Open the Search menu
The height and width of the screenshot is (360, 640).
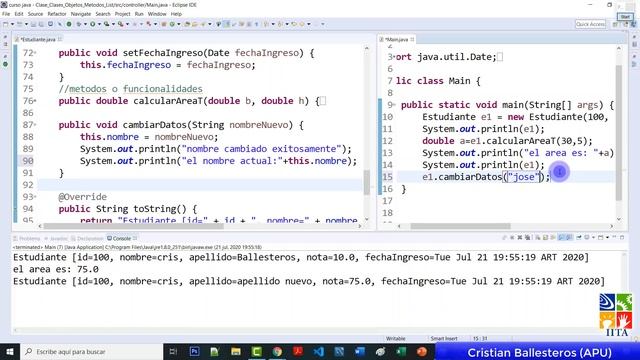pyautogui.click(x=103, y=14)
